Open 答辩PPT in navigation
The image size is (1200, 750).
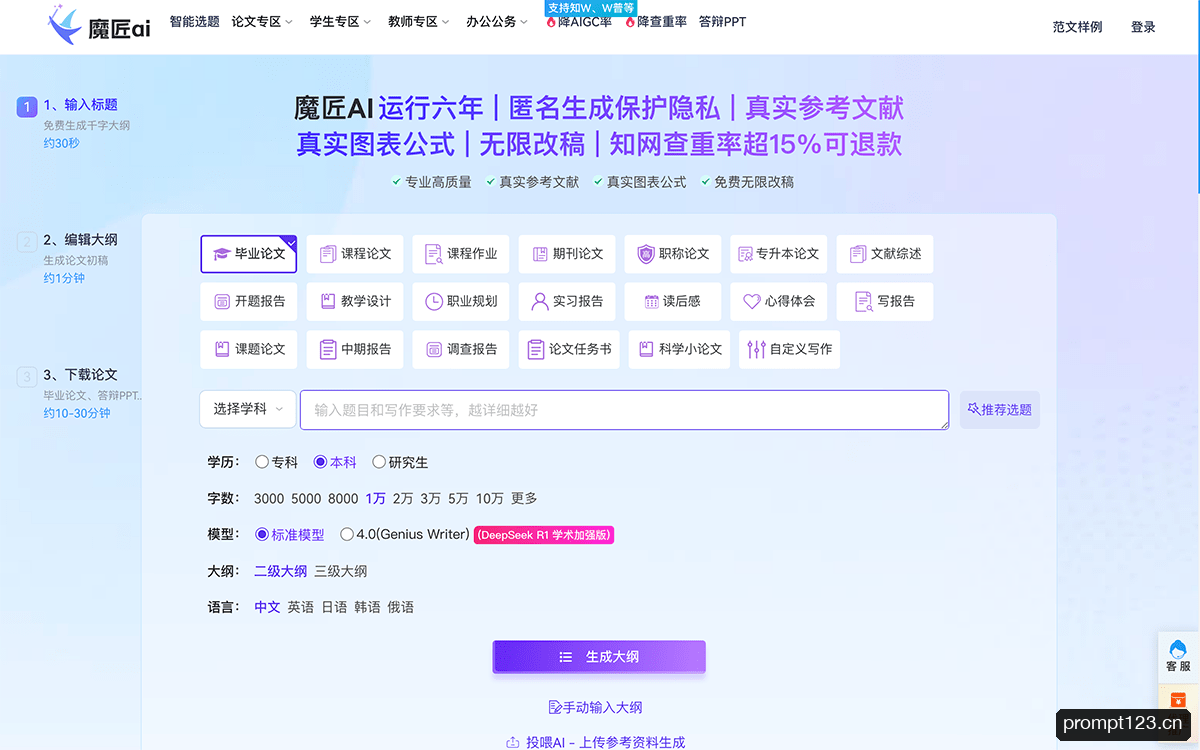click(x=722, y=22)
